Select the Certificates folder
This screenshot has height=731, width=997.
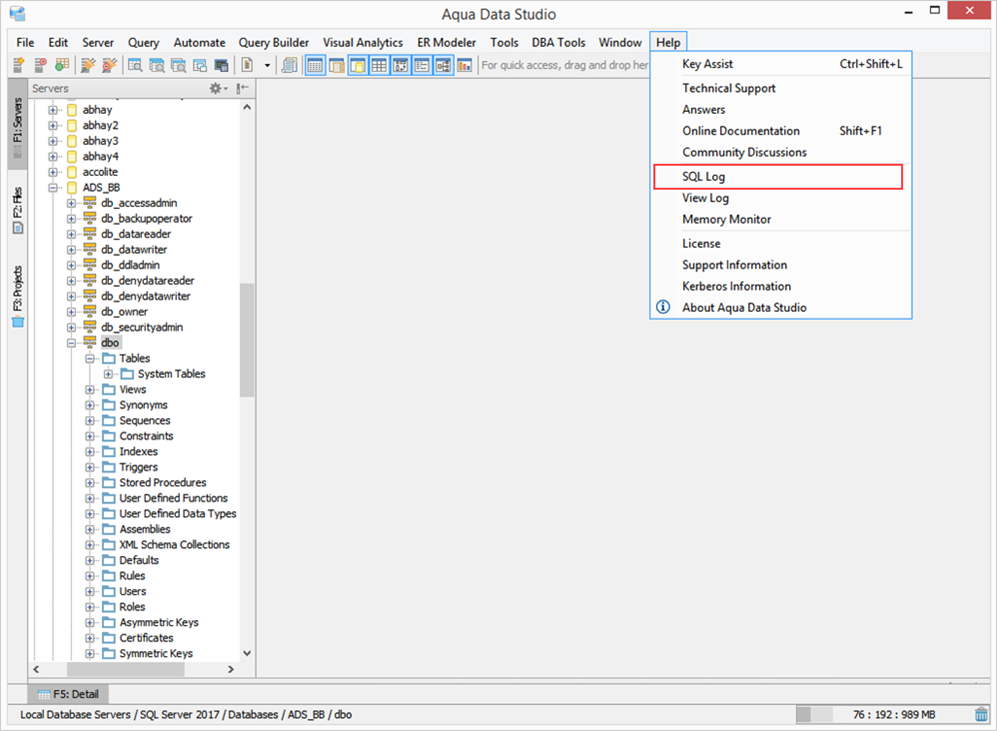(146, 638)
